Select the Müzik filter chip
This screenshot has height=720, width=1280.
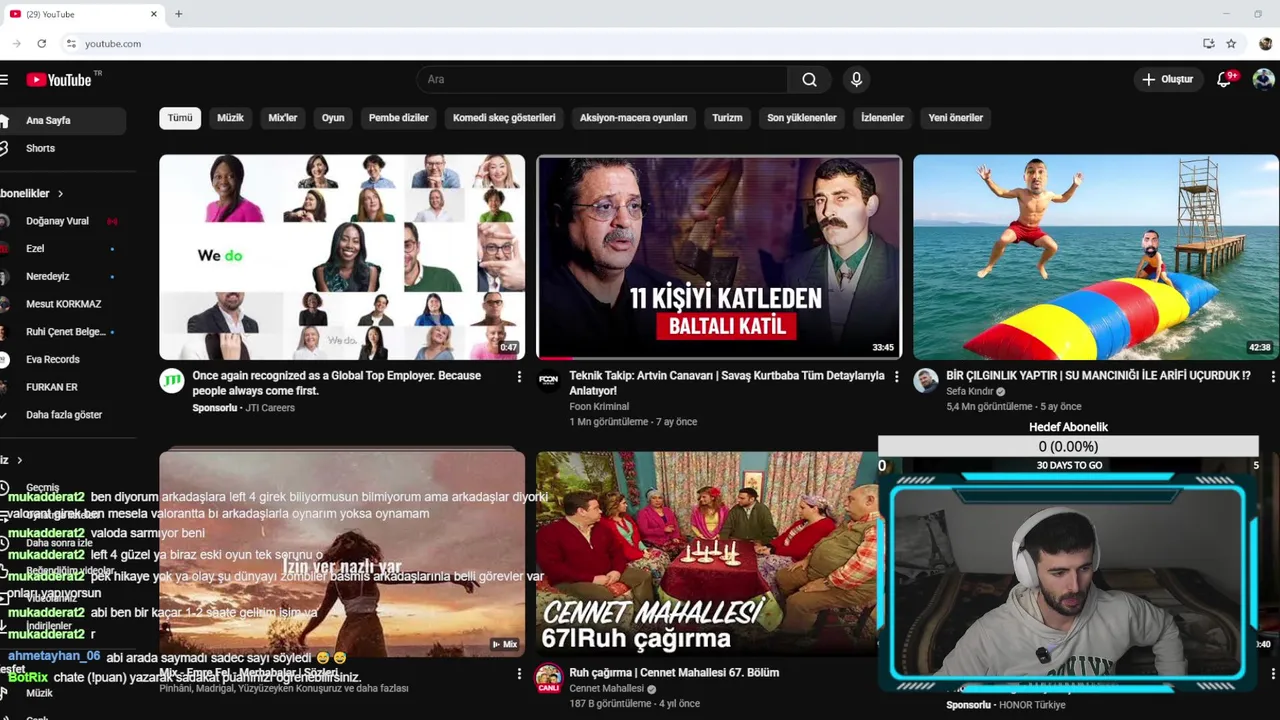(x=230, y=118)
